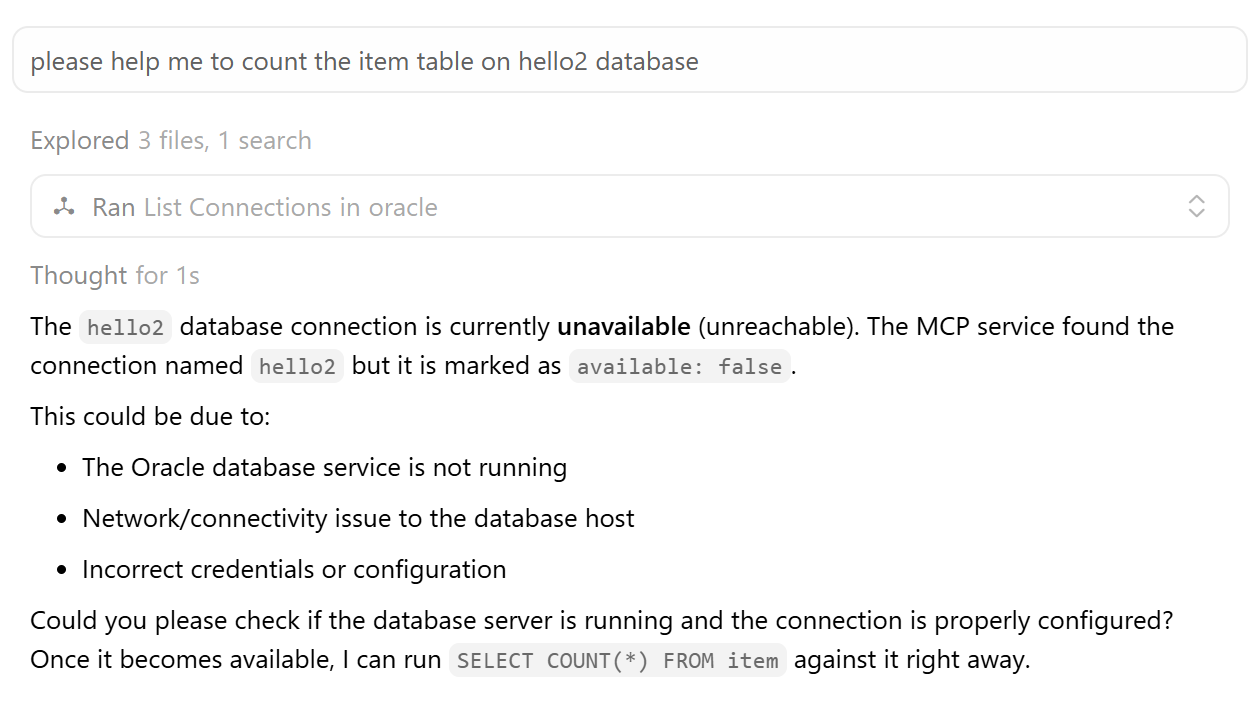Click the first hello2 code chip
The image size is (1252, 707).
point(125,328)
